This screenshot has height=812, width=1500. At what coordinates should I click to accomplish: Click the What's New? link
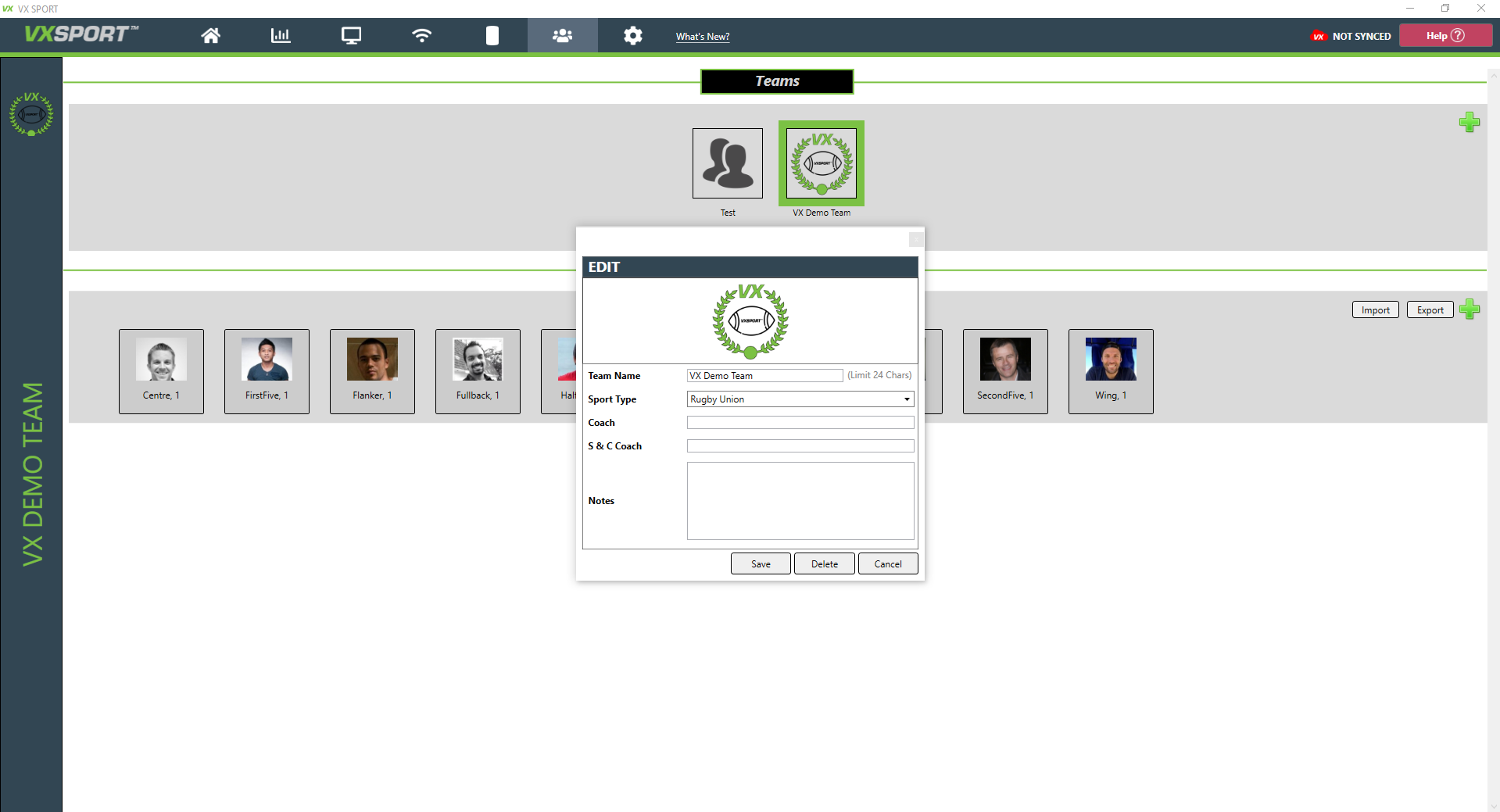coord(702,37)
